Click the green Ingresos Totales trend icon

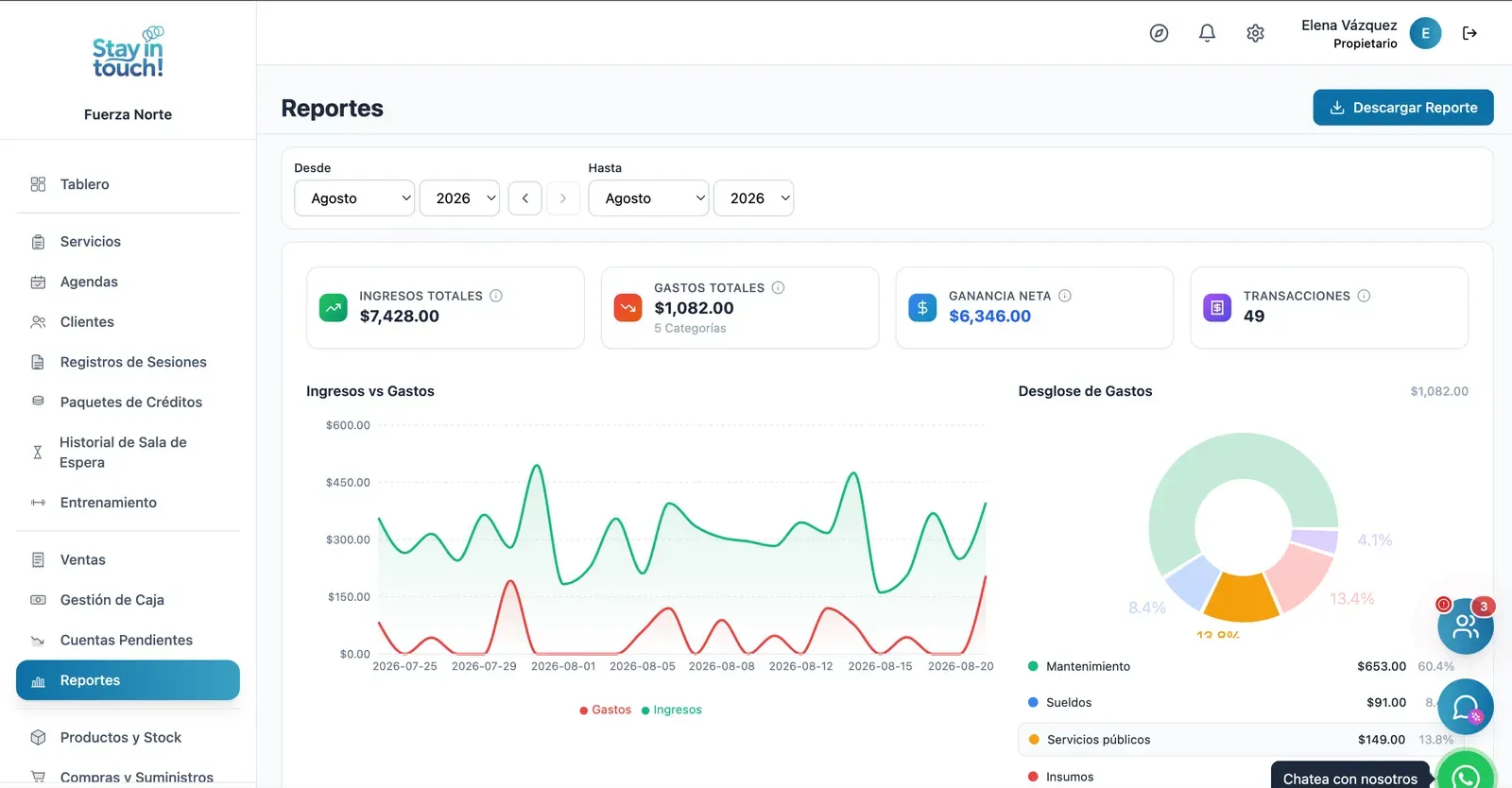pyautogui.click(x=334, y=308)
